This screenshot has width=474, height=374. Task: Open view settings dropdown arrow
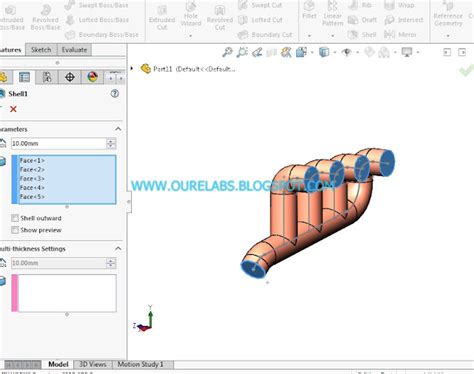pos(417,52)
